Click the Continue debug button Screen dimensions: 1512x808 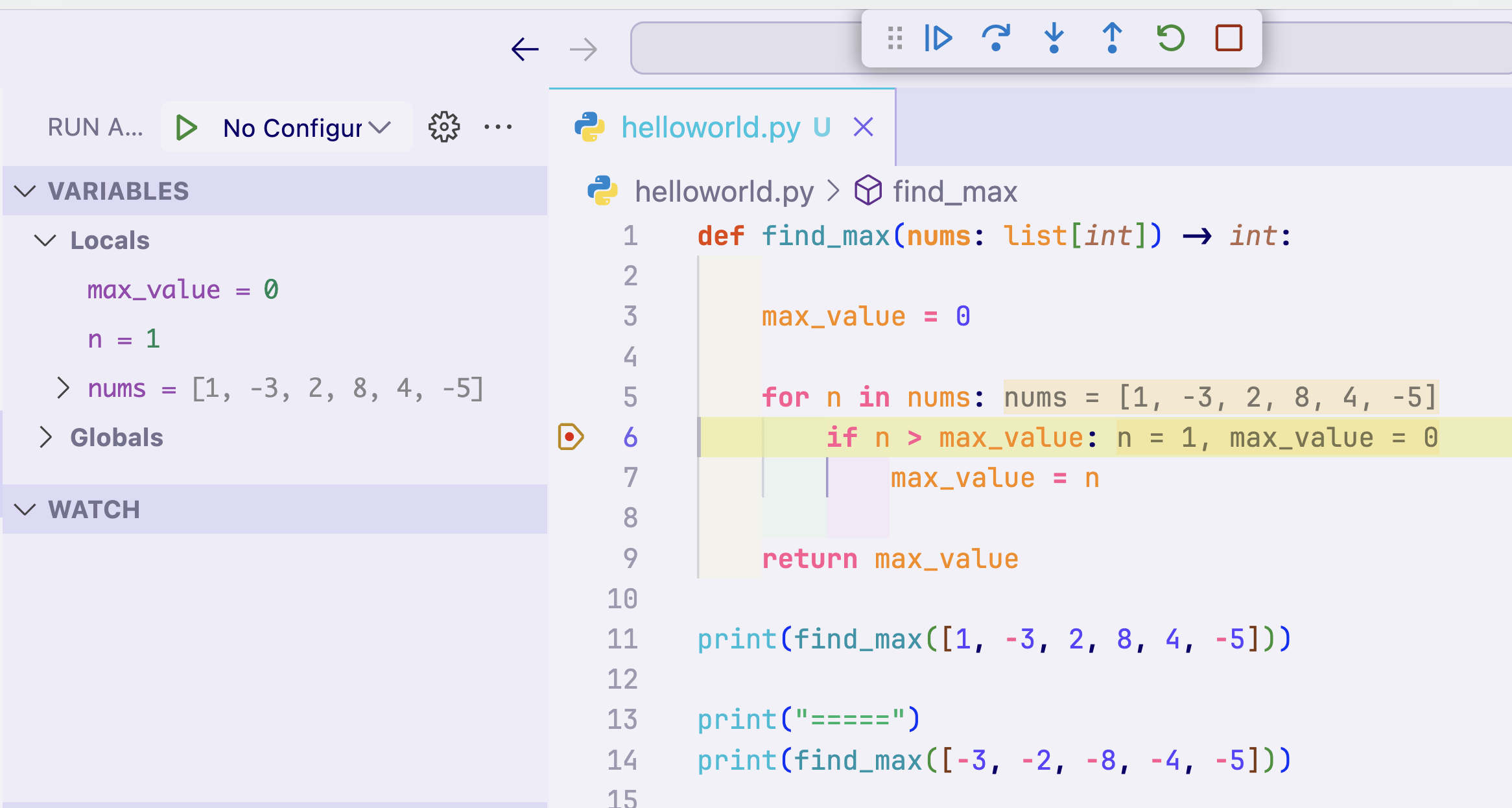938,38
